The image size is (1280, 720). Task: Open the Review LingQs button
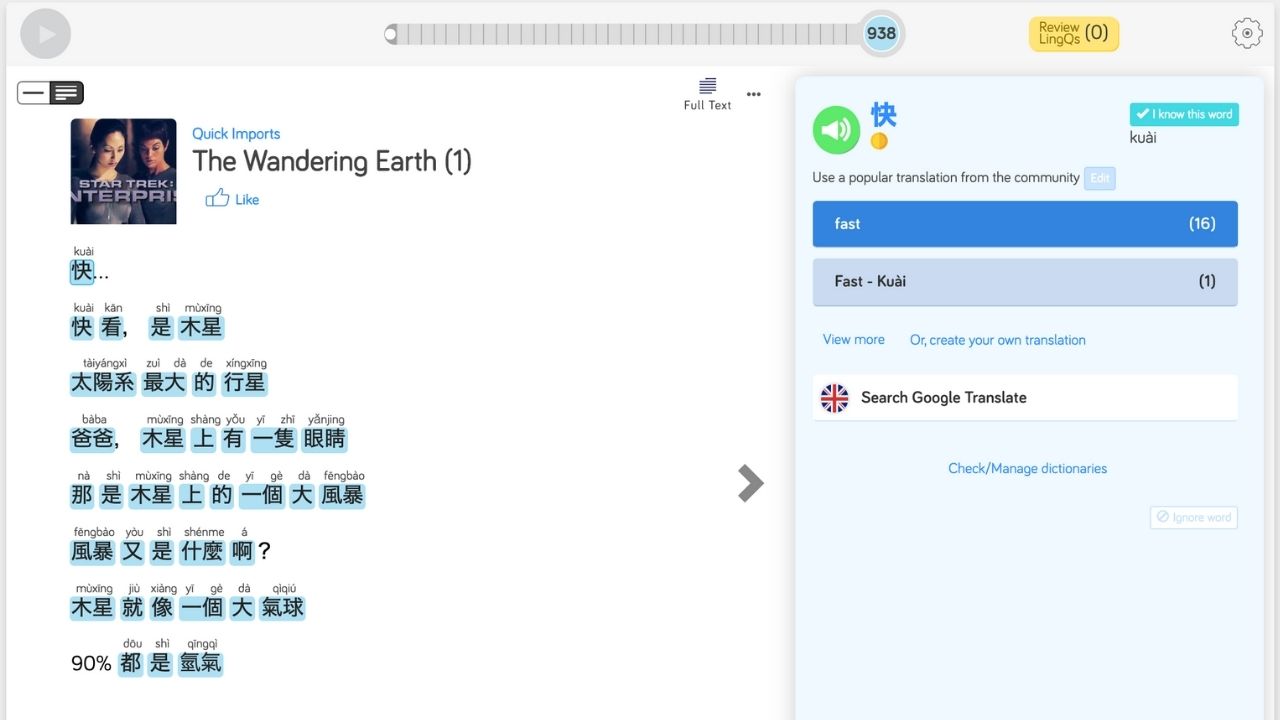1073,33
